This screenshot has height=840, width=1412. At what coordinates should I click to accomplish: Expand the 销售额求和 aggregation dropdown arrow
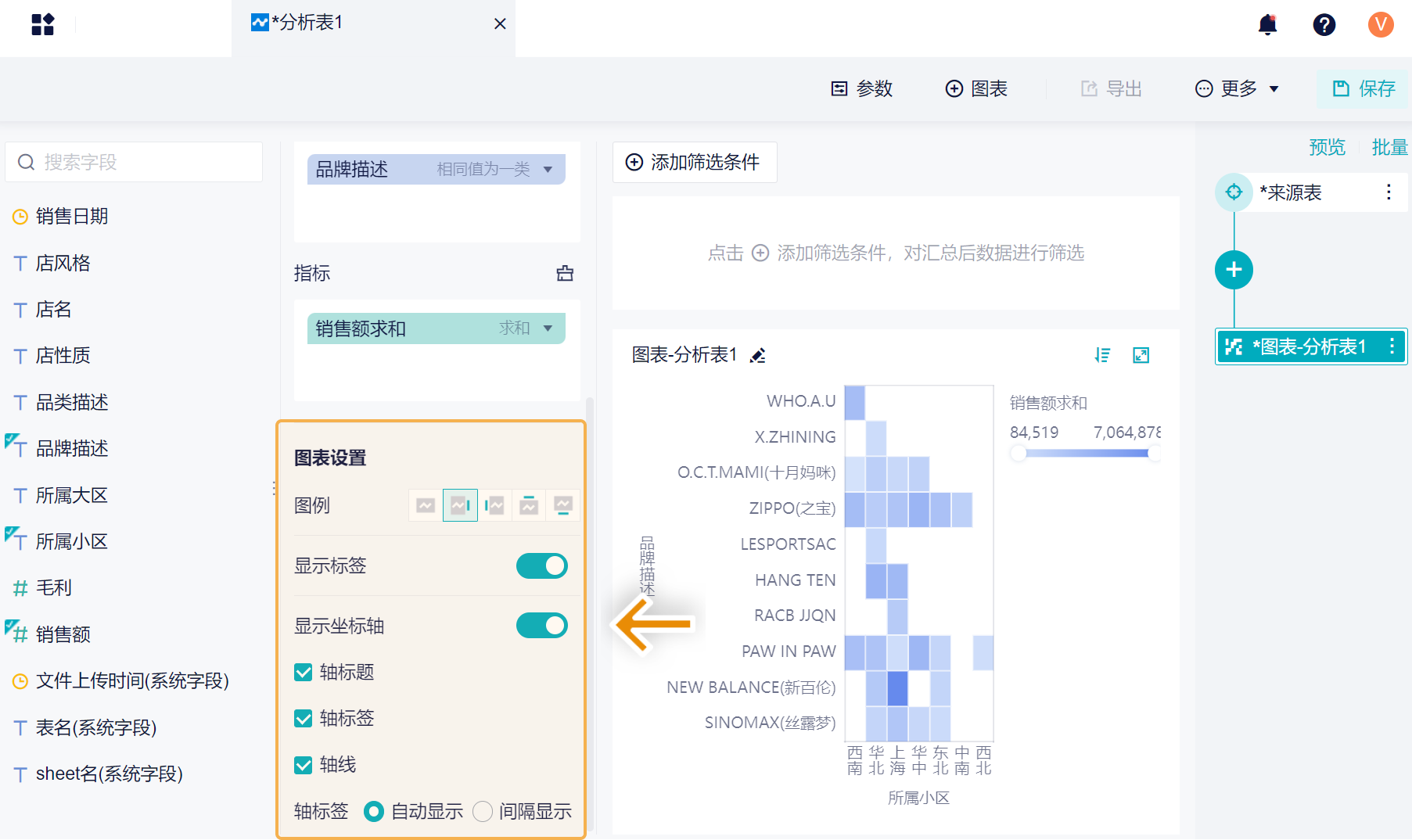(x=548, y=328)
